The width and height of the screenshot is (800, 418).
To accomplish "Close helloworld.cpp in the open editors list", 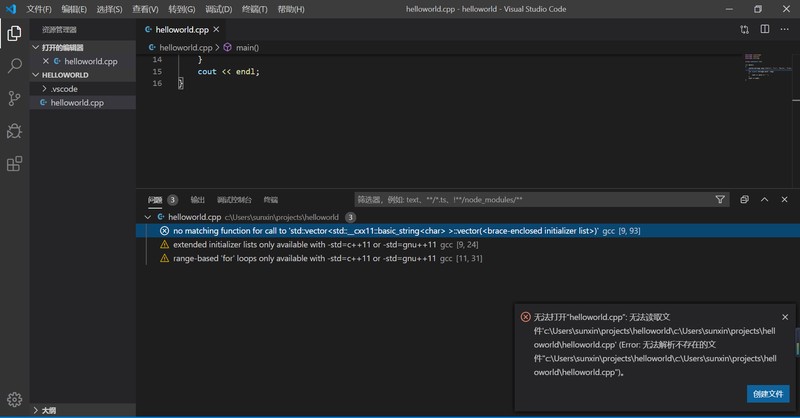I will pos(45,61).
